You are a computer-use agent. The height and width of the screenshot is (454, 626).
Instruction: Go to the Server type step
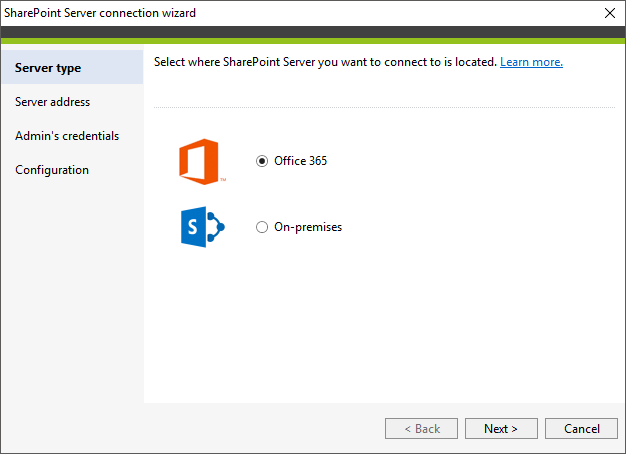pyautogui.click(x=48, y=68)
